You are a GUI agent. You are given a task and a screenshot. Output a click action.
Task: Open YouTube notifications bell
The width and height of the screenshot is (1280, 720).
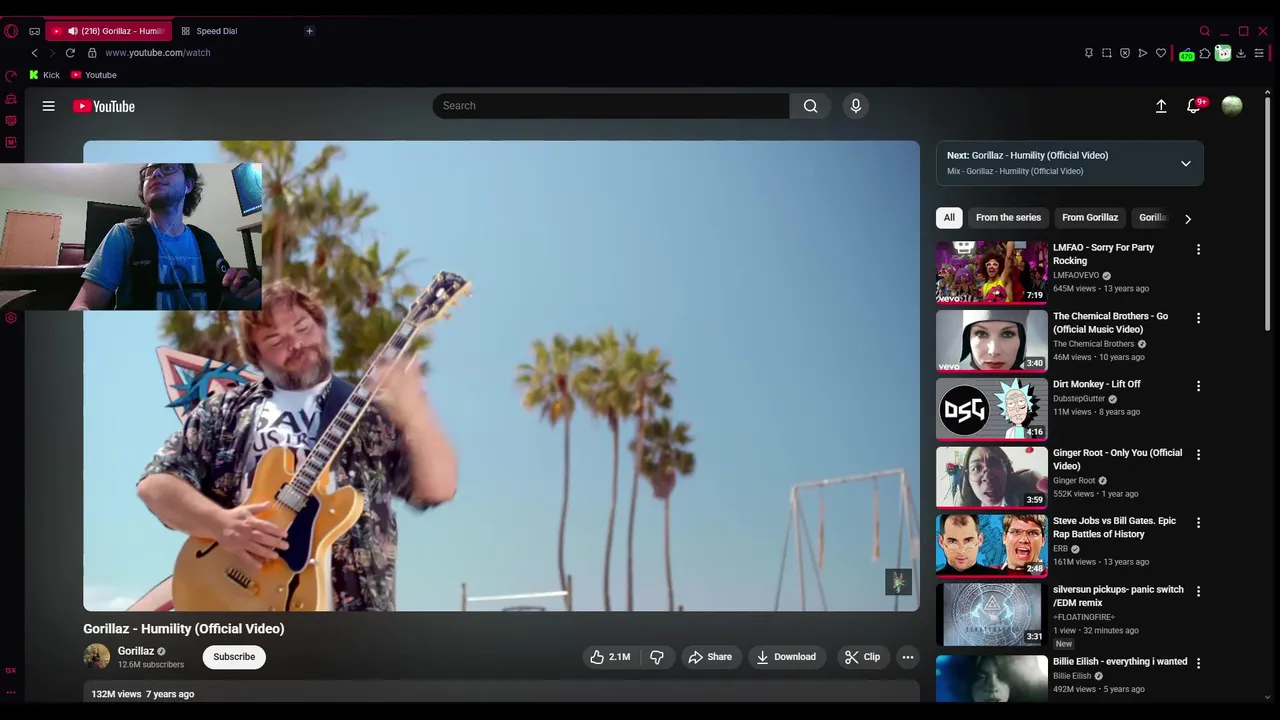pos(1194,106)
